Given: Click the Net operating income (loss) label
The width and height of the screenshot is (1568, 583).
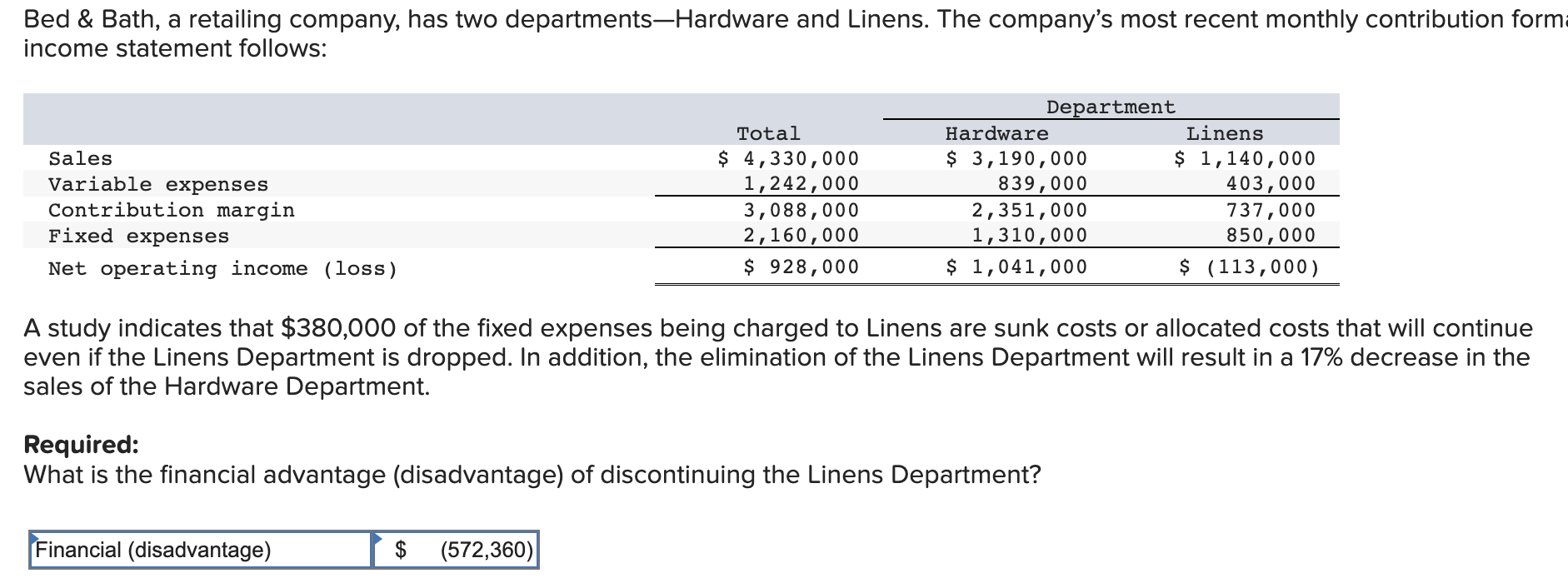Looking at the screenshot, I should [223, 268].
